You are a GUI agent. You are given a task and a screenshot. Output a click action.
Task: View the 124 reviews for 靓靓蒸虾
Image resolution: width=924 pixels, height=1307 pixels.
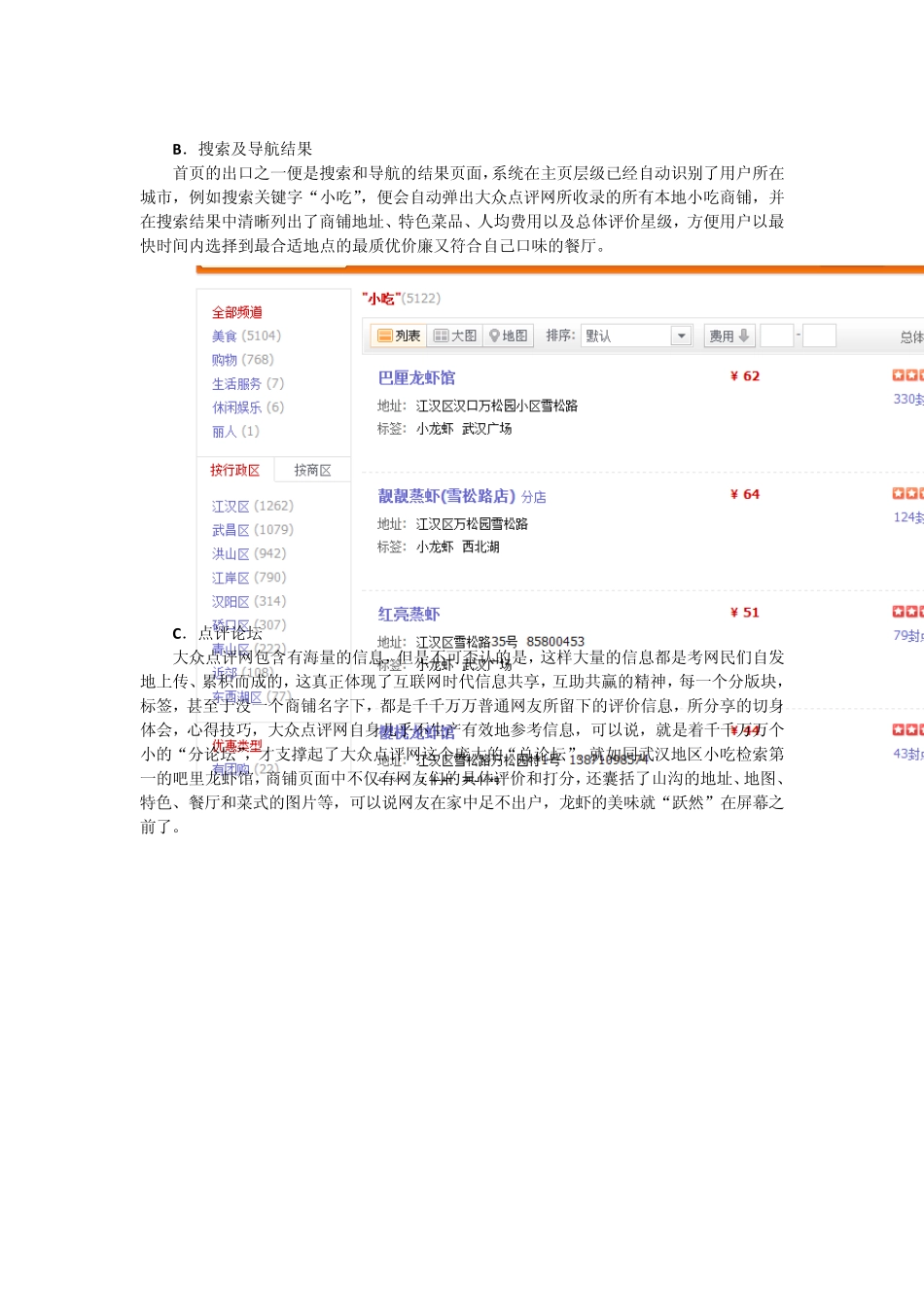pos(908,517)
